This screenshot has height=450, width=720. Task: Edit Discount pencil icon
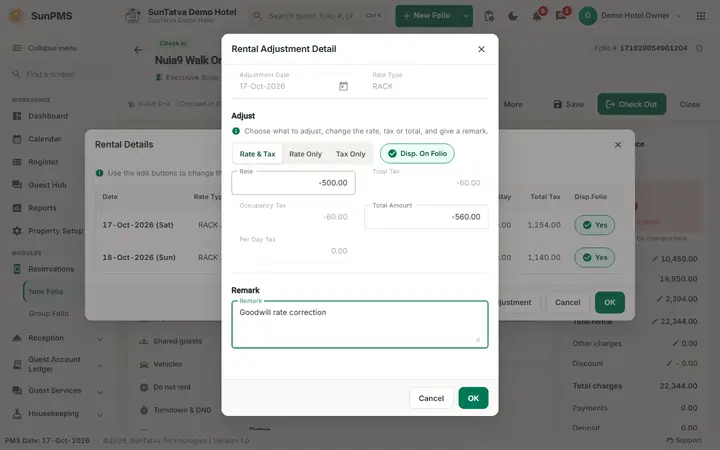[x=669, y=363]
